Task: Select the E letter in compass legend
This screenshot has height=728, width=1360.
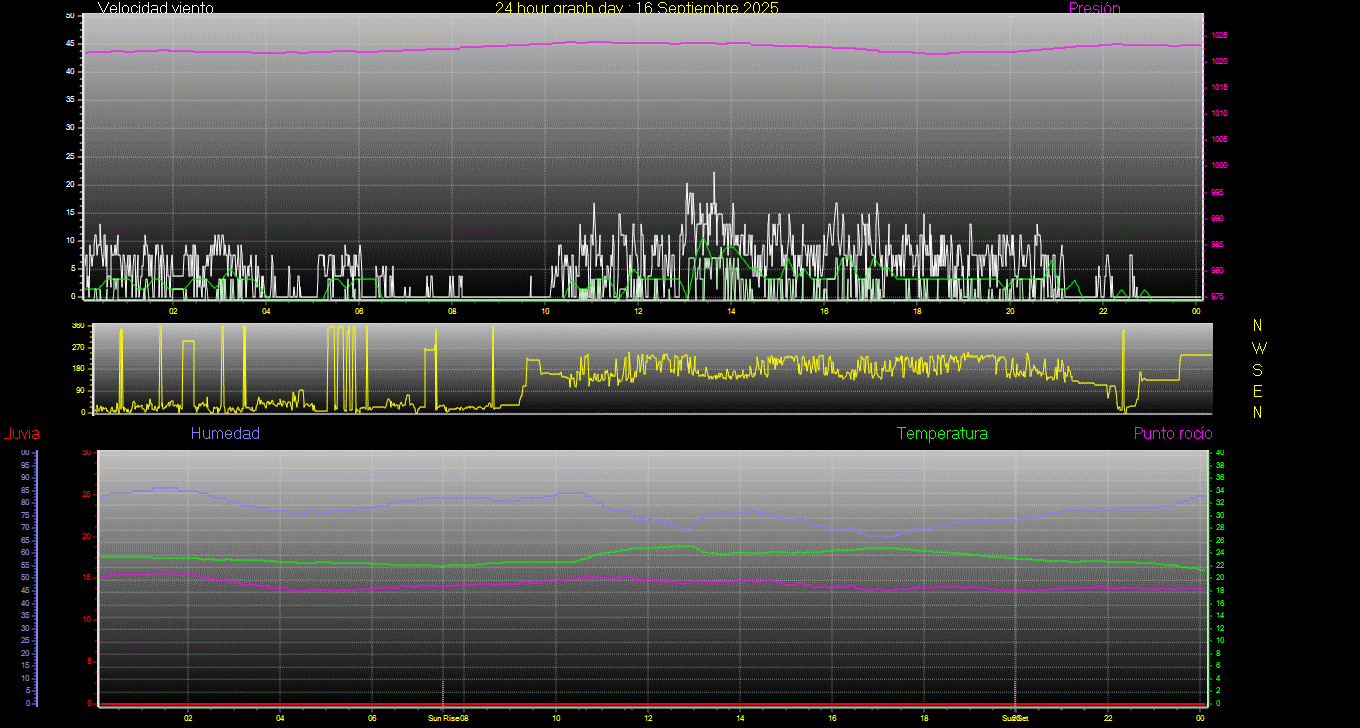Action: click(1258, 391)
